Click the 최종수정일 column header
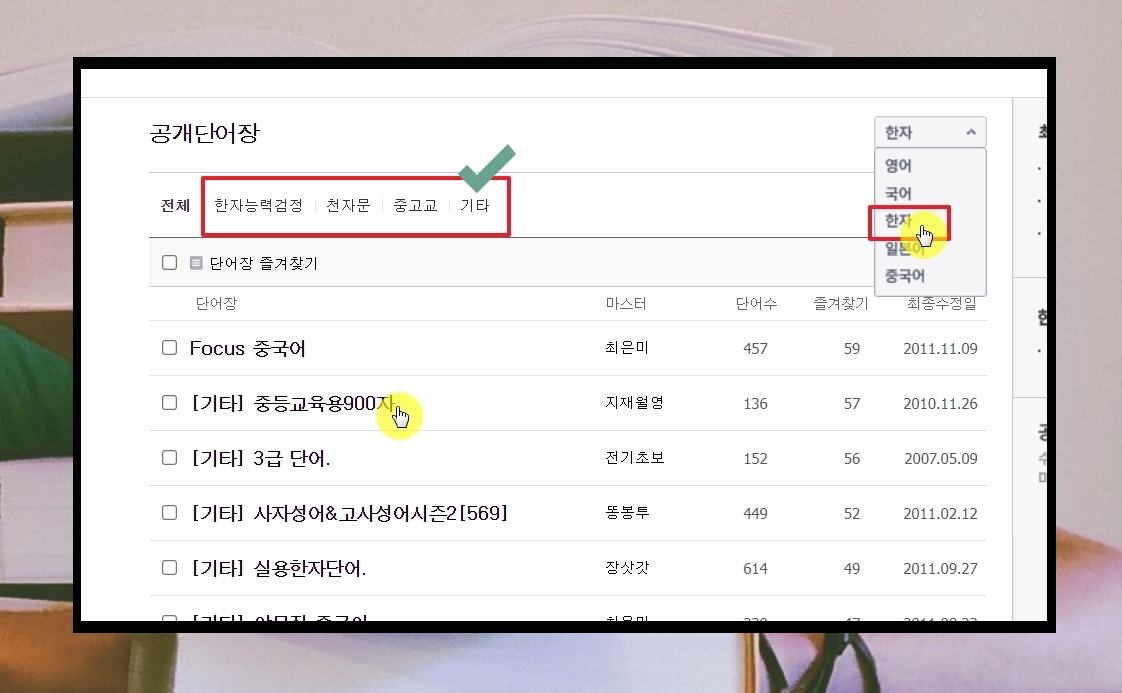 (x=942, y=304)
